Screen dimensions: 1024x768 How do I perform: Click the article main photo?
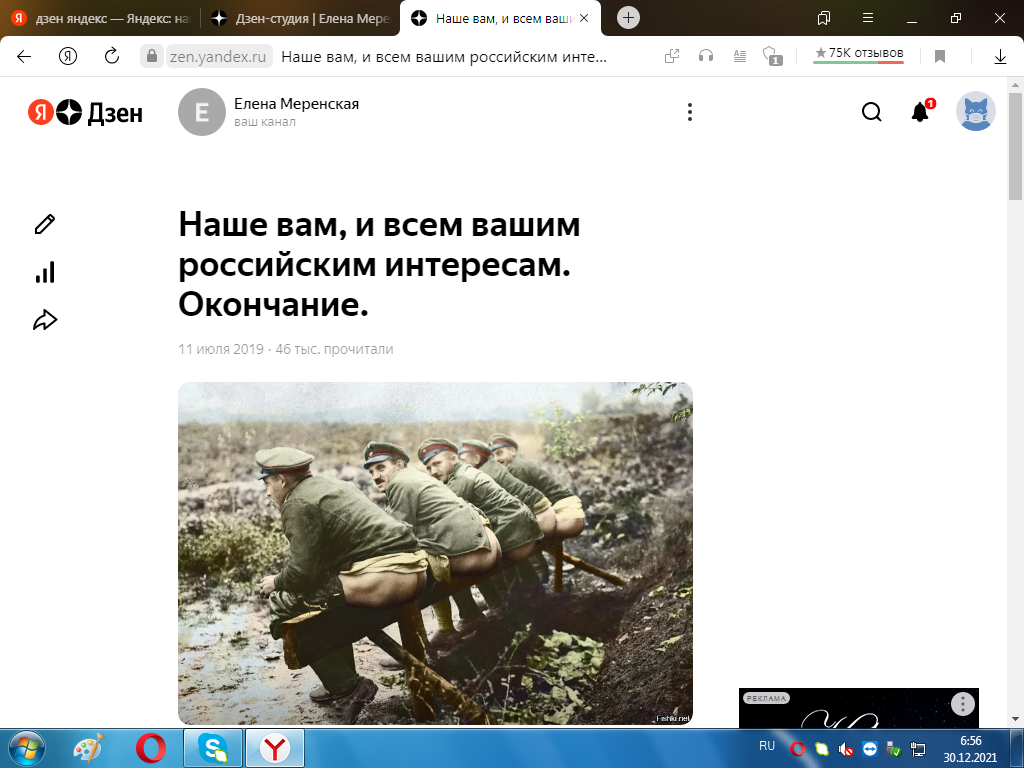click(435, 553)
